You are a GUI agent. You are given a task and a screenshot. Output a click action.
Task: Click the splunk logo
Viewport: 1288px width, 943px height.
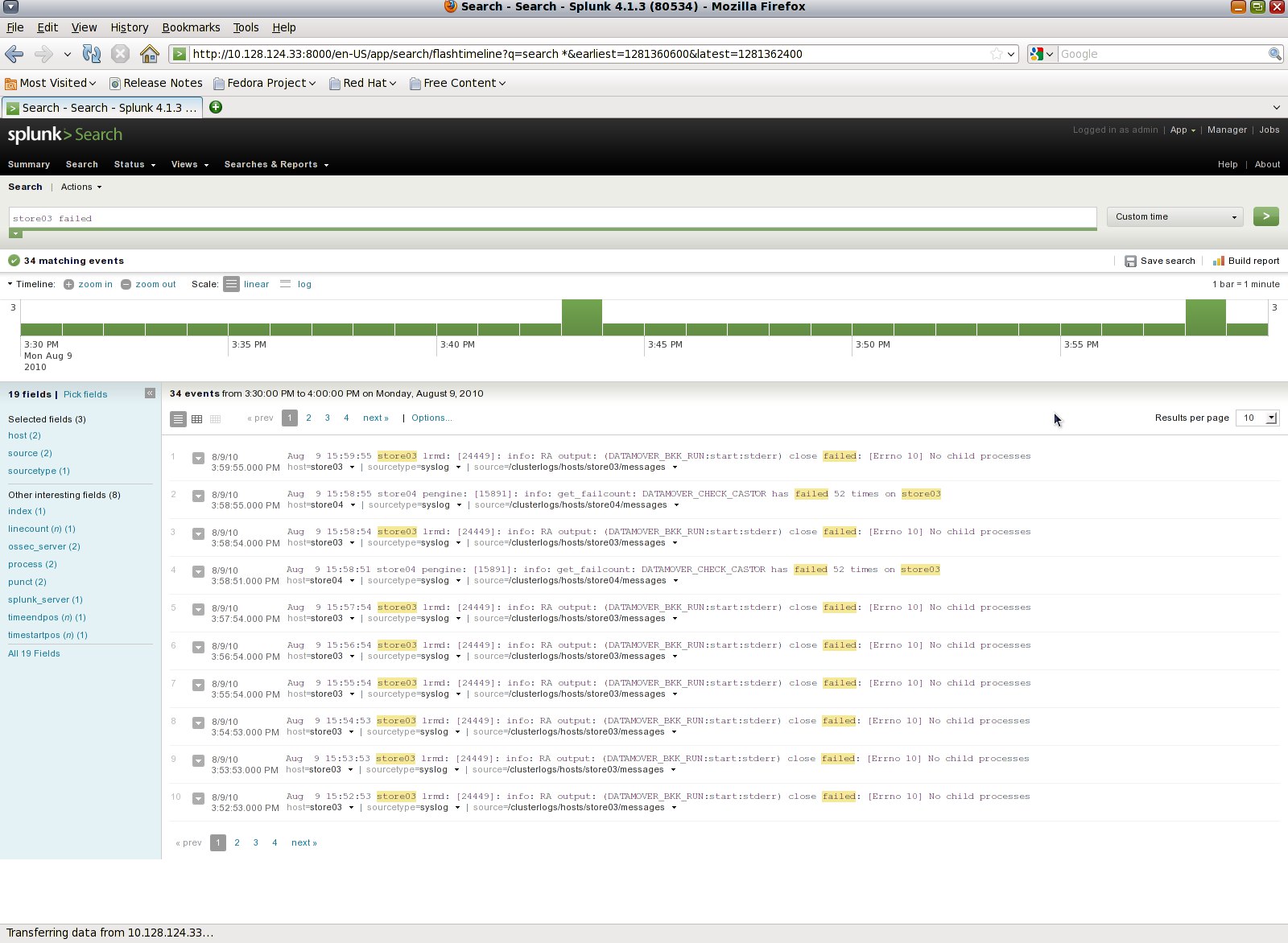pos(64,134)
